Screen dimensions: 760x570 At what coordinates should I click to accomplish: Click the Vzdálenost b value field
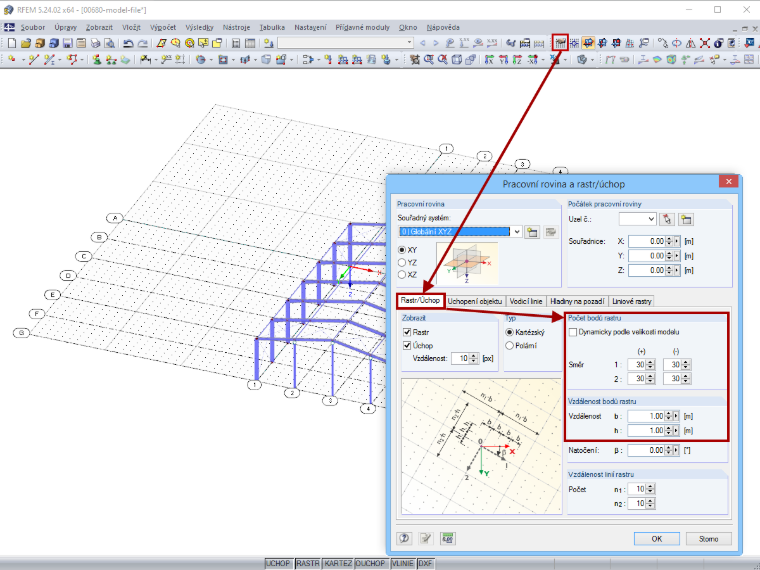pos(646,416)
